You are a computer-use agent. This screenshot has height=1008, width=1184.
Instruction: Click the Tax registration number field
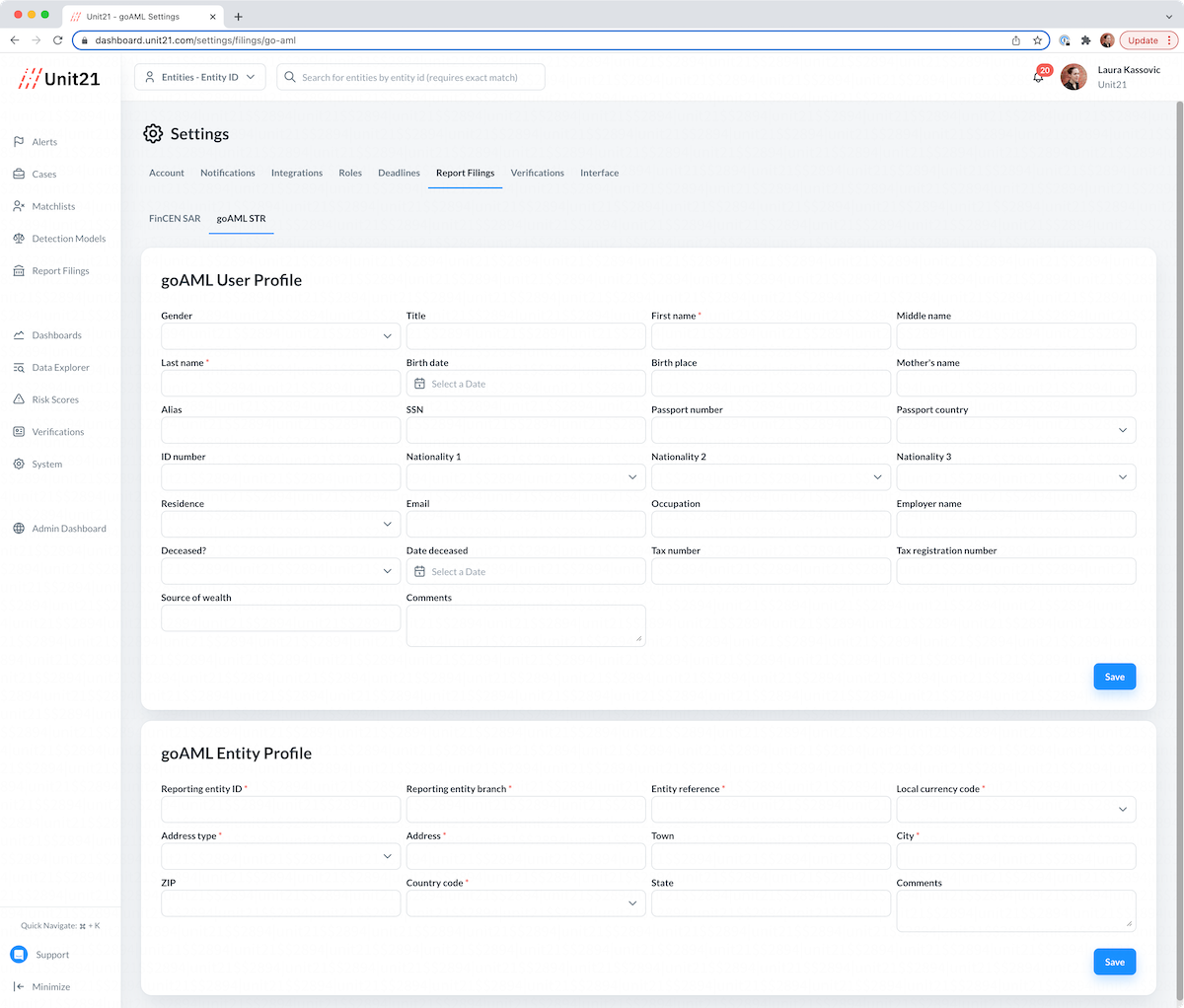point(1016,571)
